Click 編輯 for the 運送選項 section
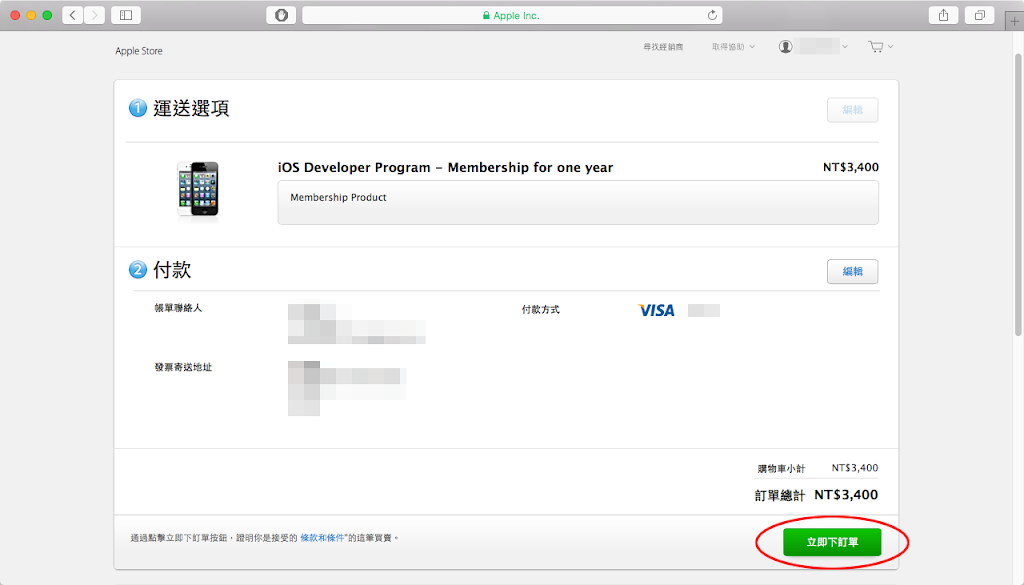 coord(852,110)
